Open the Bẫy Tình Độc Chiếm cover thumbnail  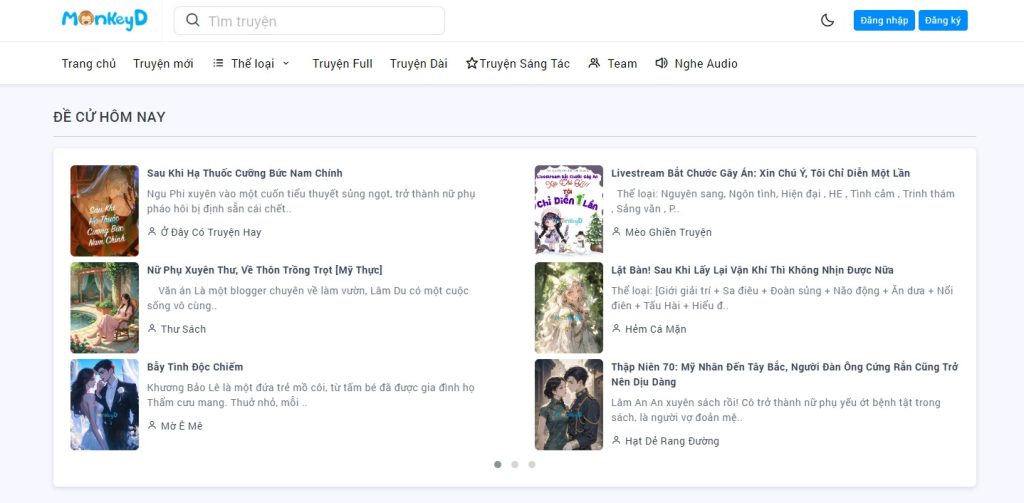click(104, 404)
